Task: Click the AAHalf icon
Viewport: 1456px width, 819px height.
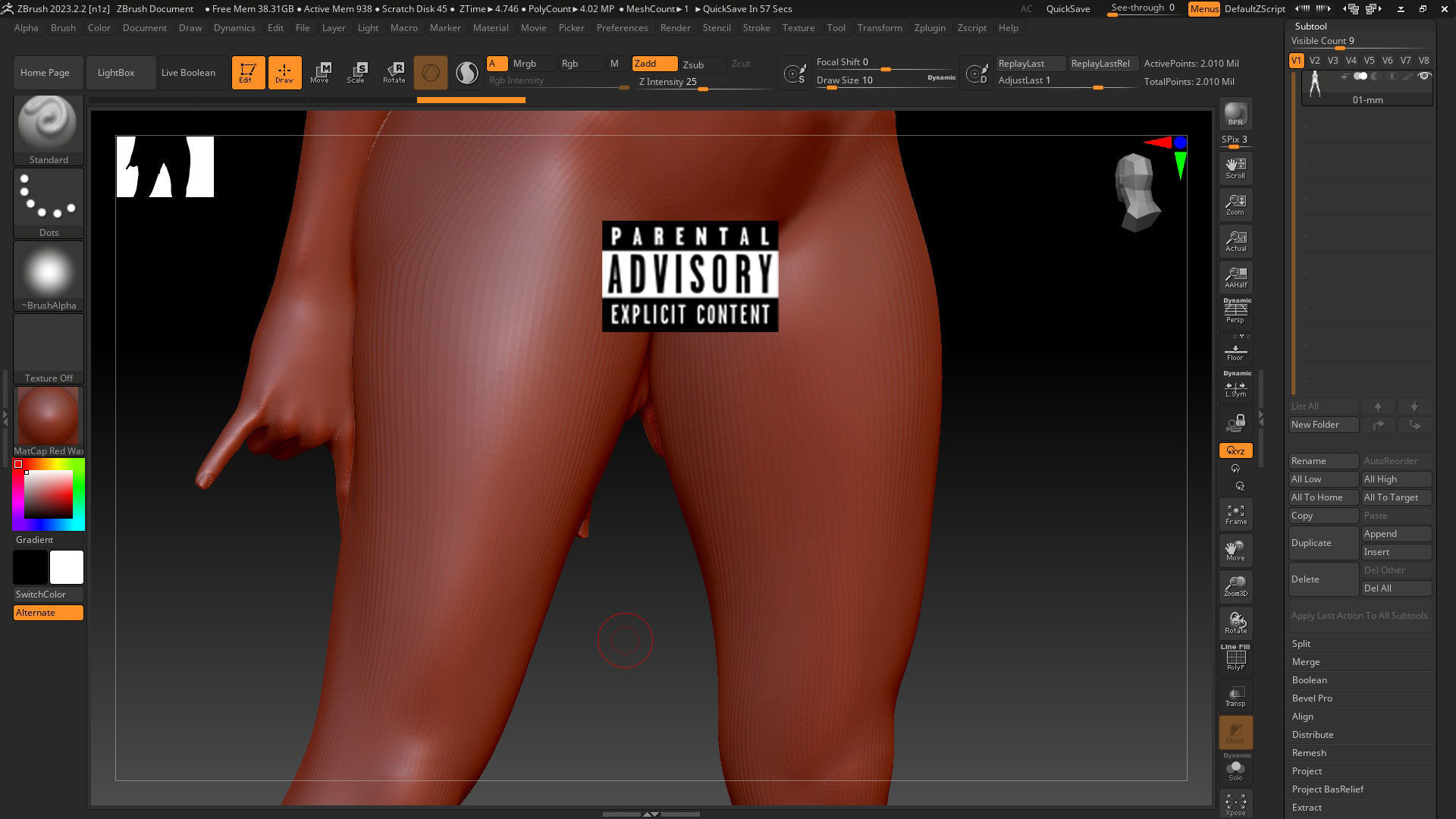Action: [1235, 277]
